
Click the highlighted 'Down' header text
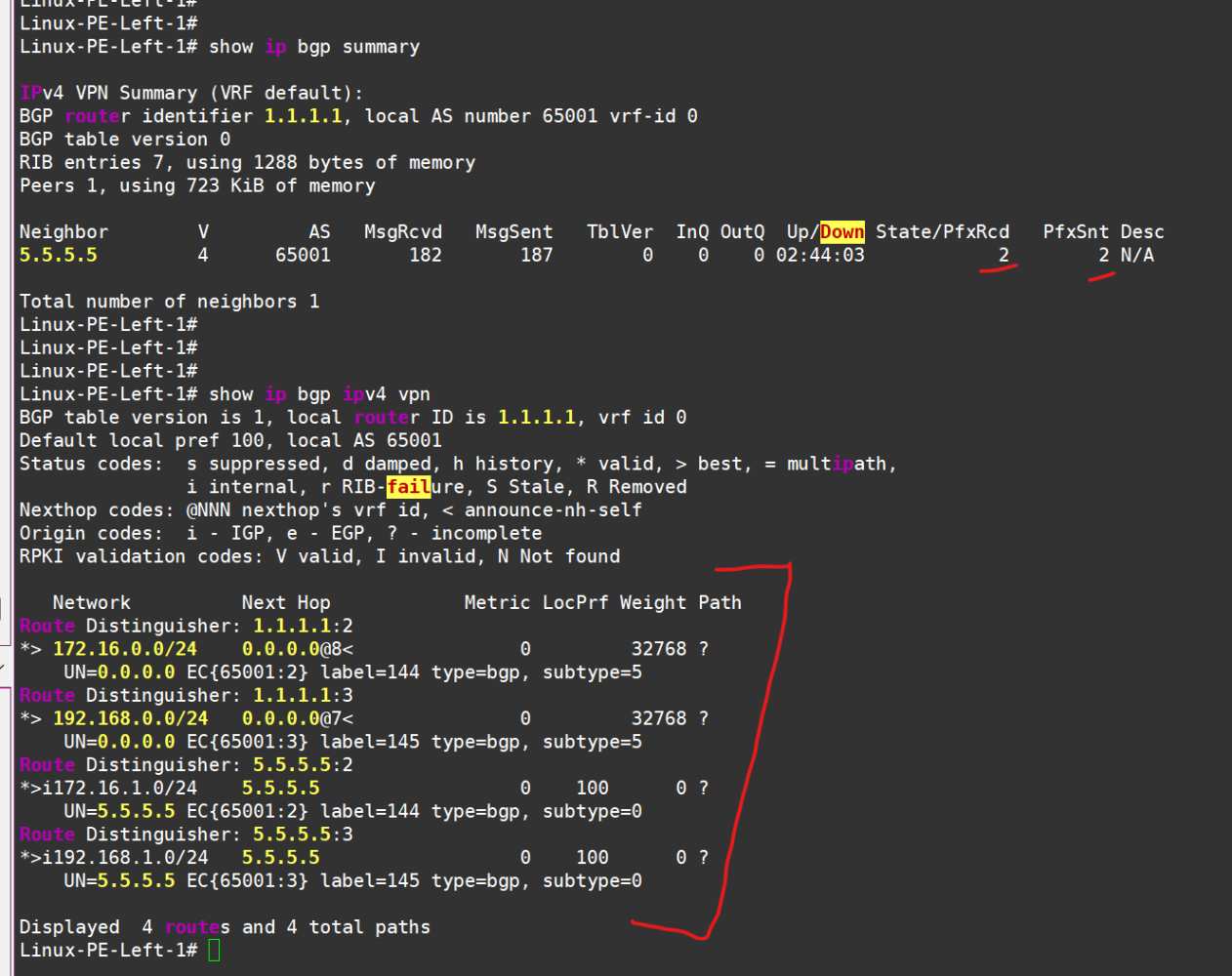coord(842,231)
